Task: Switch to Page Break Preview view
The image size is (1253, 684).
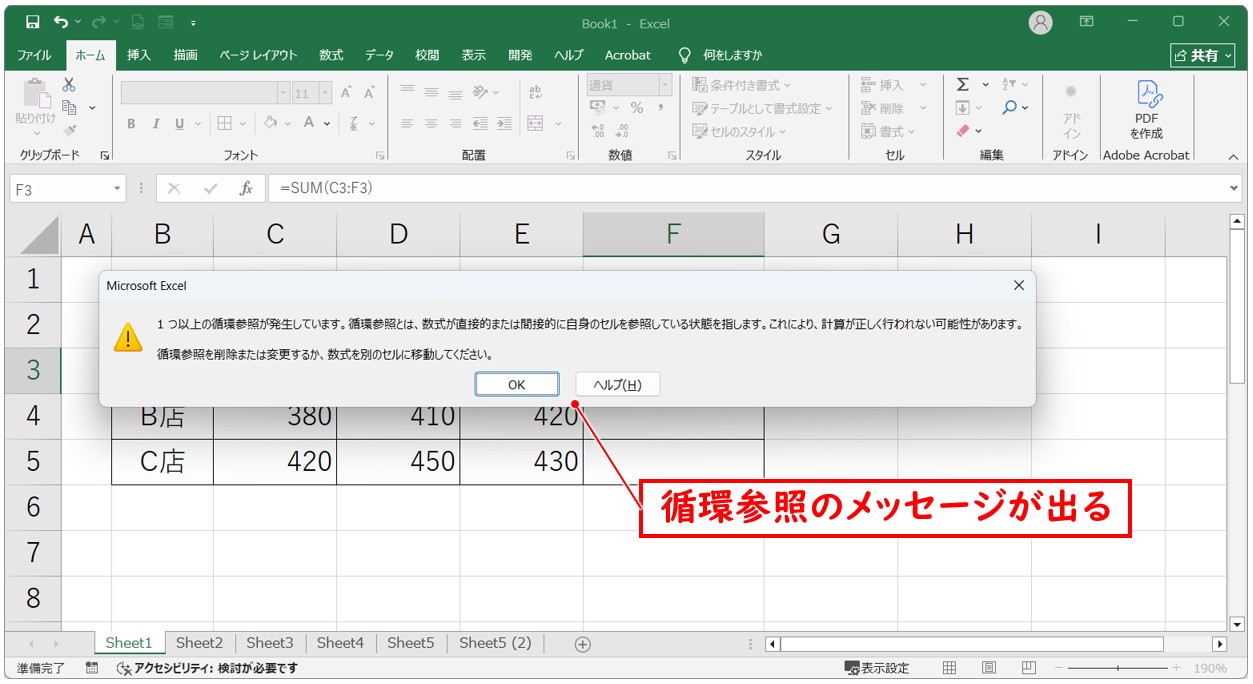Action: pyautogui.click(x=1028, y=668)
